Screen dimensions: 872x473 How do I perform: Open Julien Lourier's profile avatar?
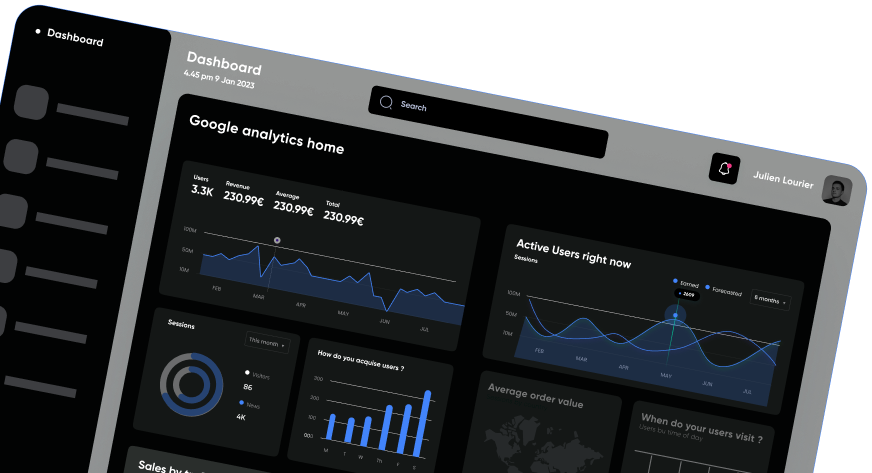(836, 190)
